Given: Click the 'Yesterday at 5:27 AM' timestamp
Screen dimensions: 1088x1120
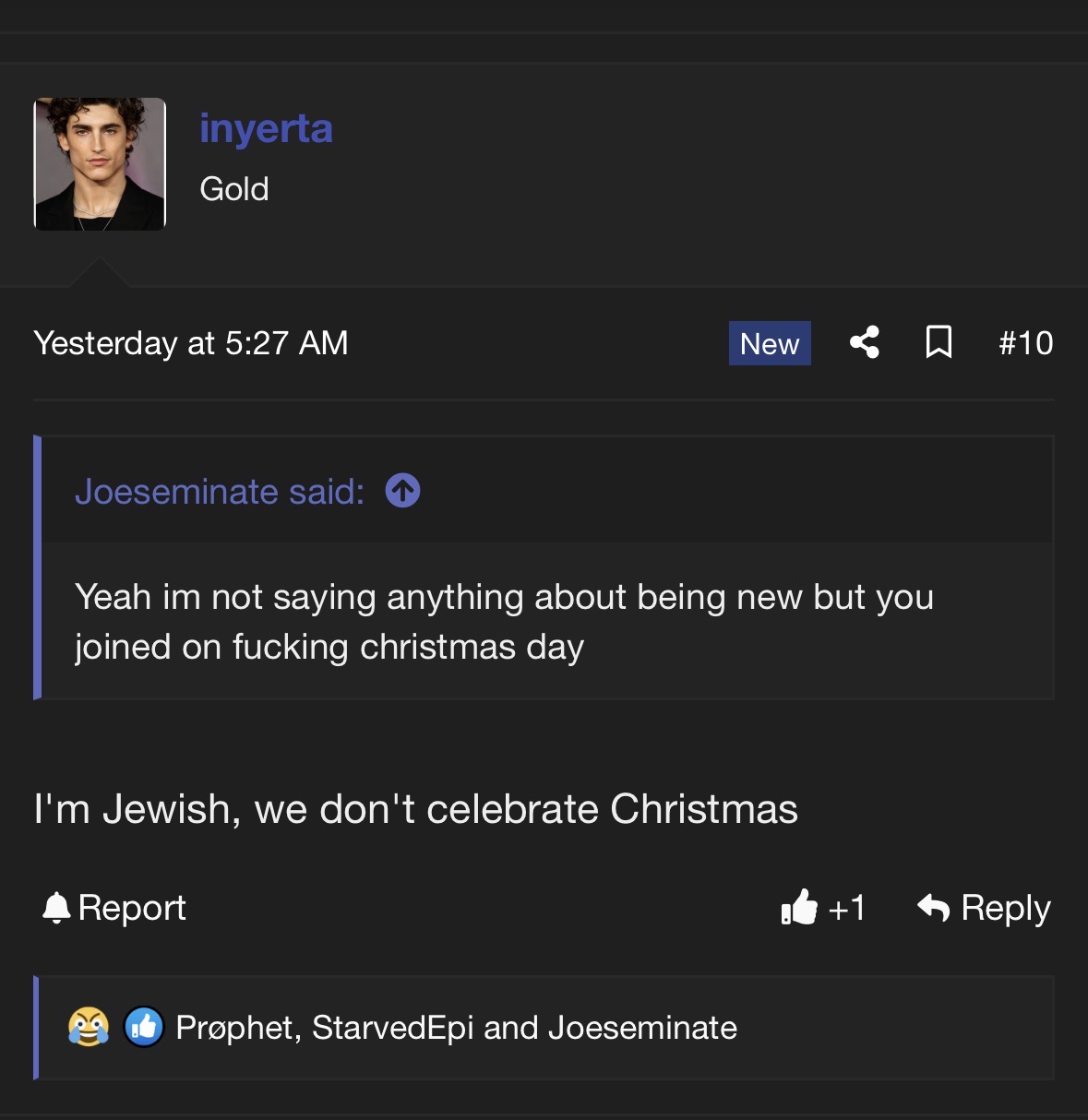Looking at the screenshot, I should 191,343.
